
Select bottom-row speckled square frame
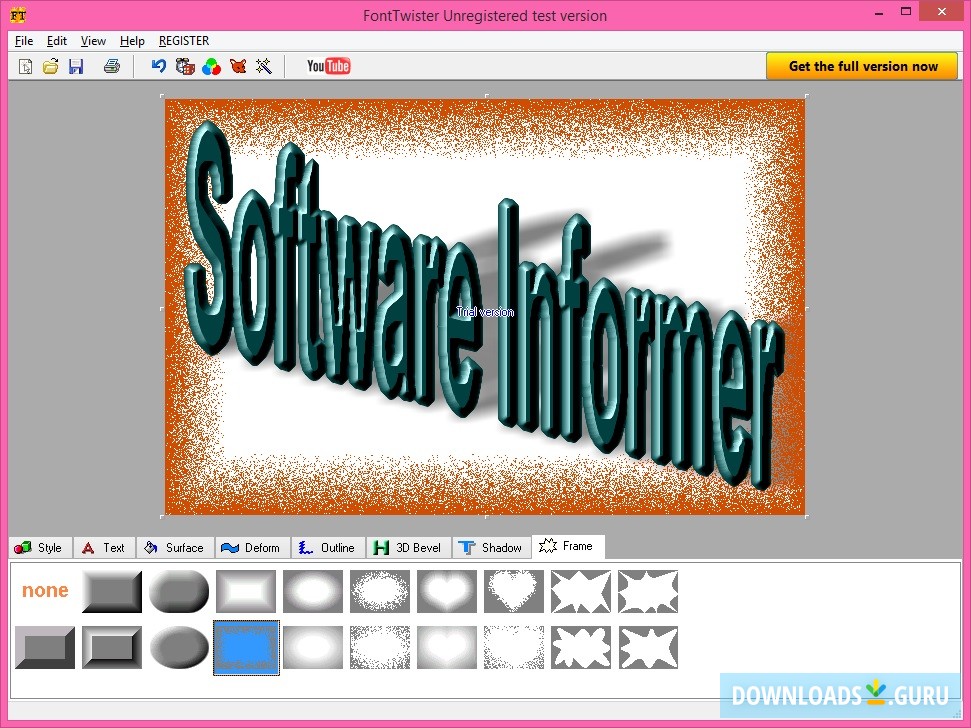tap(380, 648)
